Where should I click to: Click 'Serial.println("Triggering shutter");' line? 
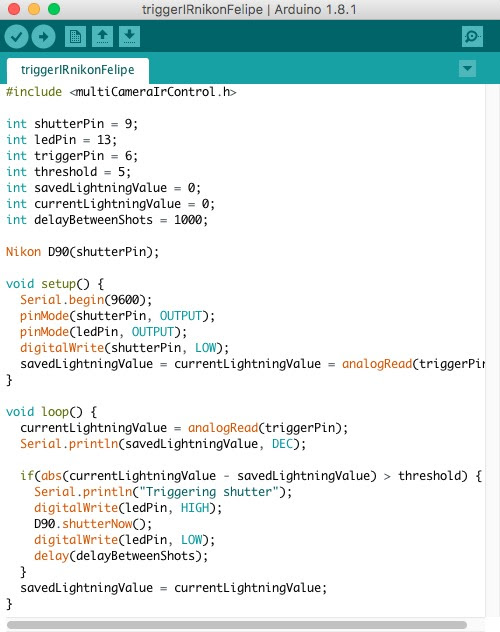(163, 492)
